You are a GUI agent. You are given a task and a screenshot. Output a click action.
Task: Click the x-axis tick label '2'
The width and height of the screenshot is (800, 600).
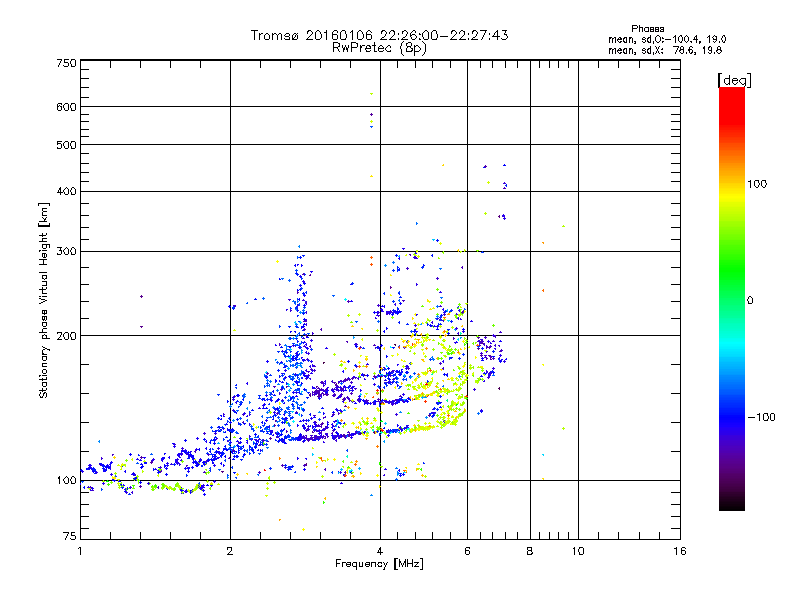click(x=230, y=551)
